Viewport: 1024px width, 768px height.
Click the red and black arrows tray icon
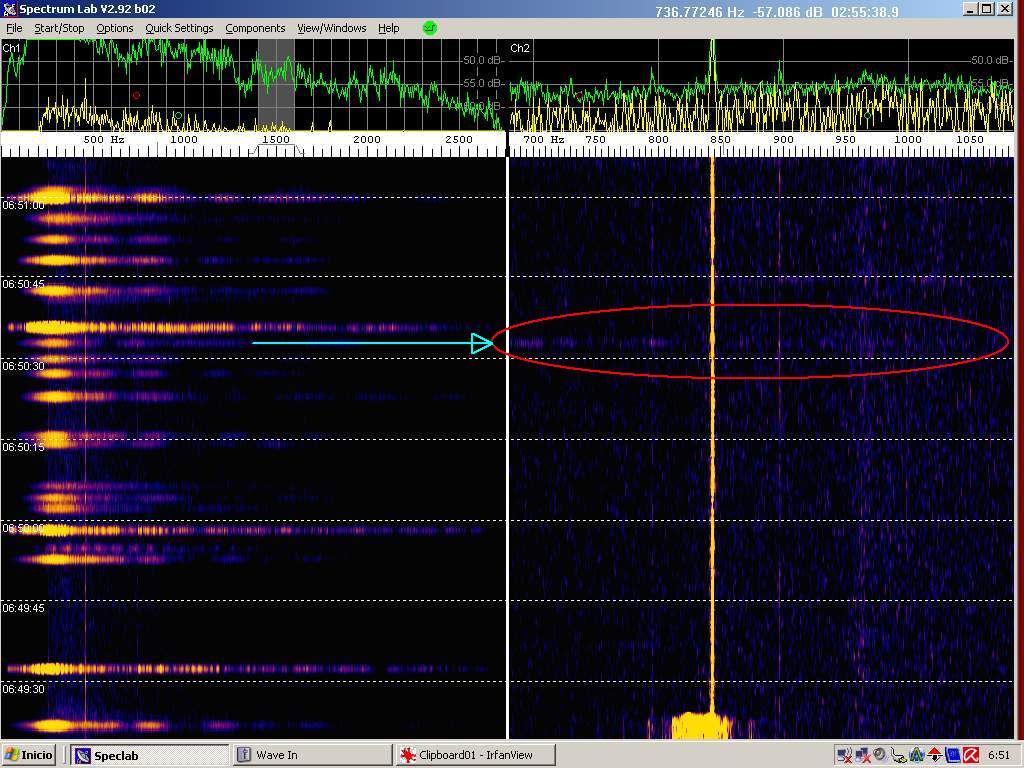[934, 755]
